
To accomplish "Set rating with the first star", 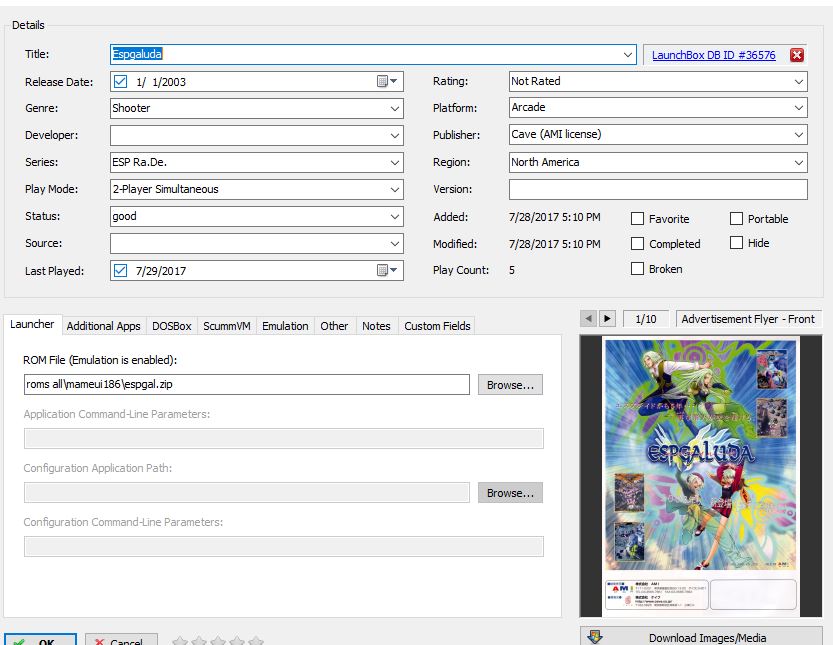I will point(180,641).
